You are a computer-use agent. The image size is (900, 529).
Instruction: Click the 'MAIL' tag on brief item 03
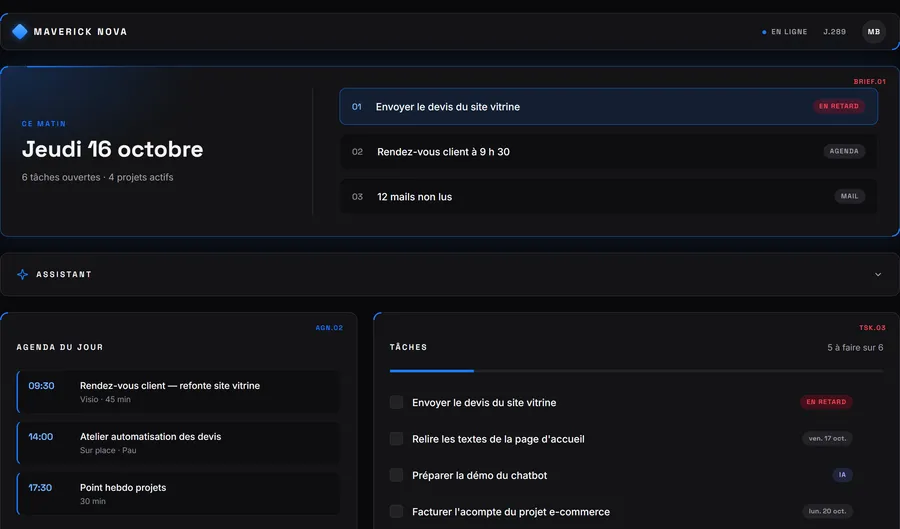[849, 196]
